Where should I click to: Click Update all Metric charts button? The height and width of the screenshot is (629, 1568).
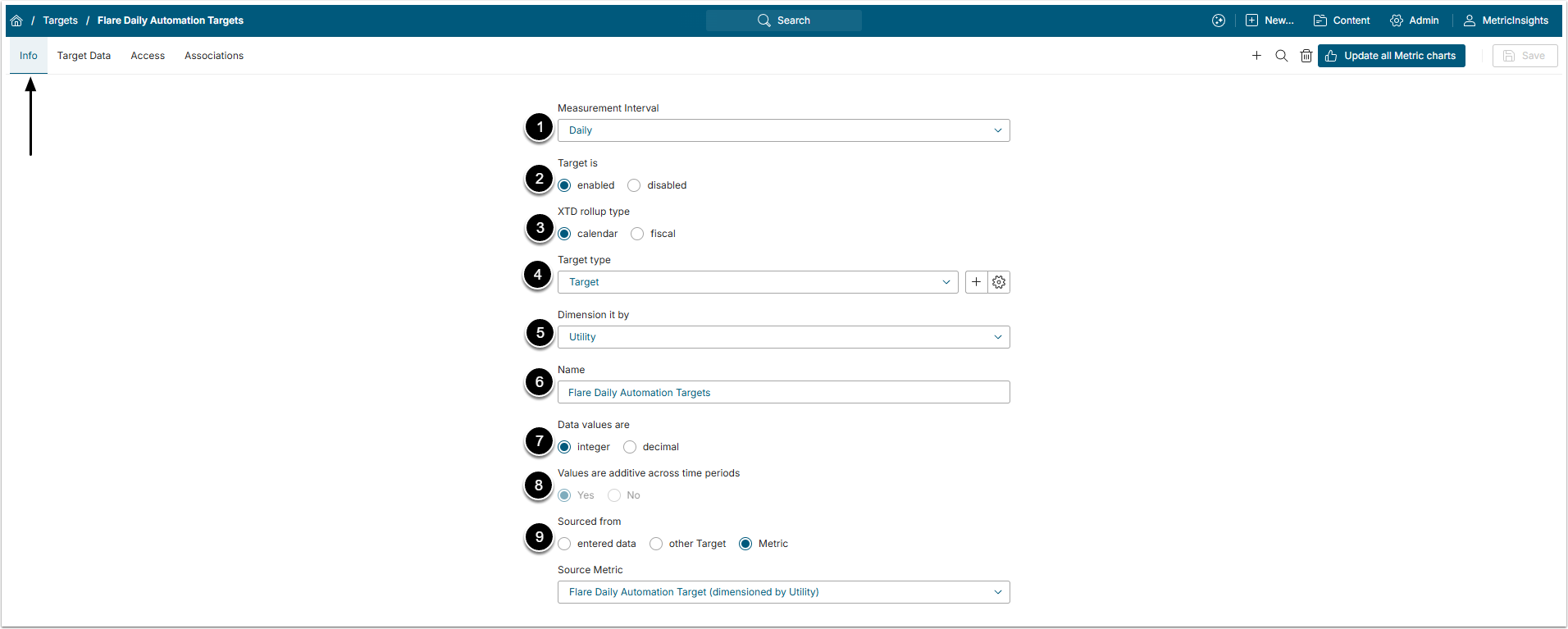1392,56
